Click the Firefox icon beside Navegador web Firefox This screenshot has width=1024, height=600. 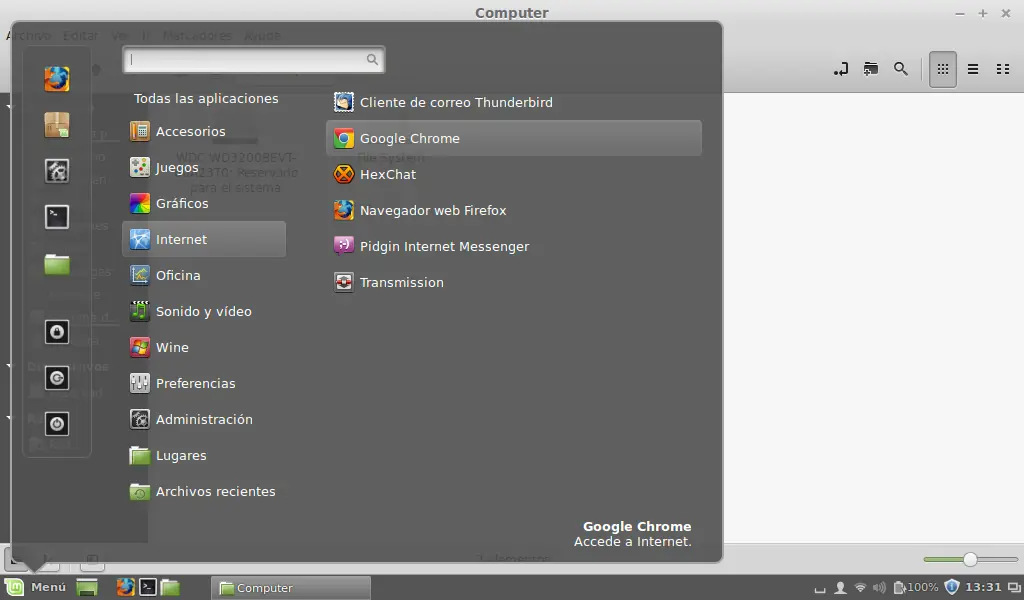pos(344,210)
